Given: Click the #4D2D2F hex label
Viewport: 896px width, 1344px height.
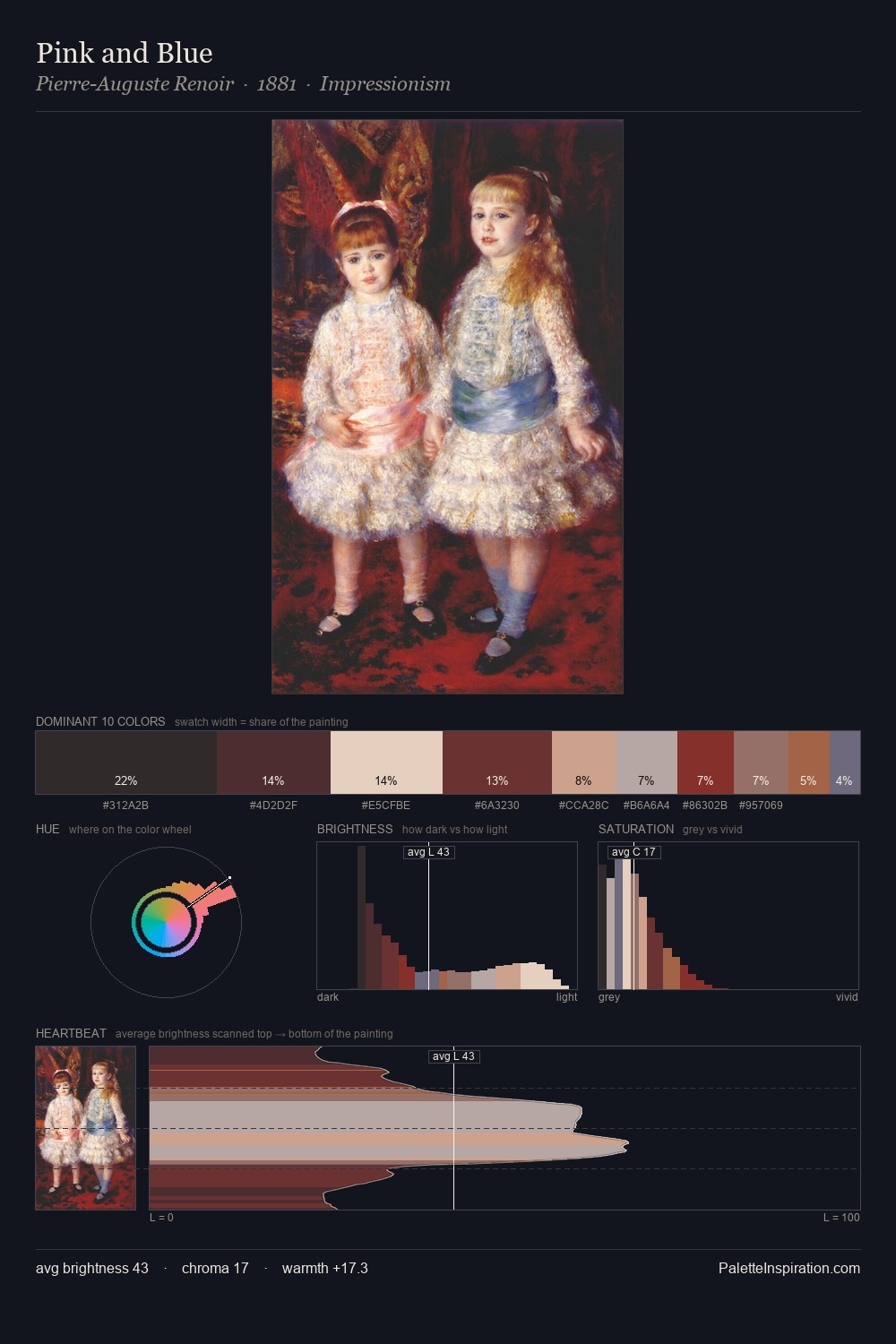Looking at the screenshot, I should [x=273, y=806].
